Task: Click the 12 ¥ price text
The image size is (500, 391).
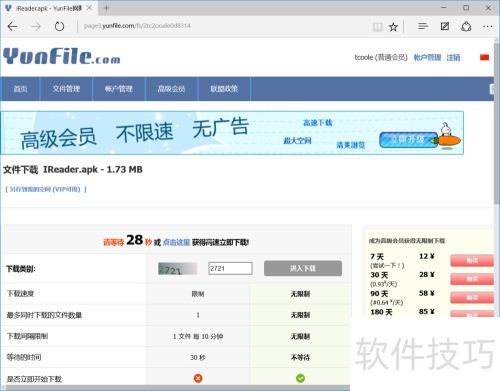Action: [x=427, y=256]
